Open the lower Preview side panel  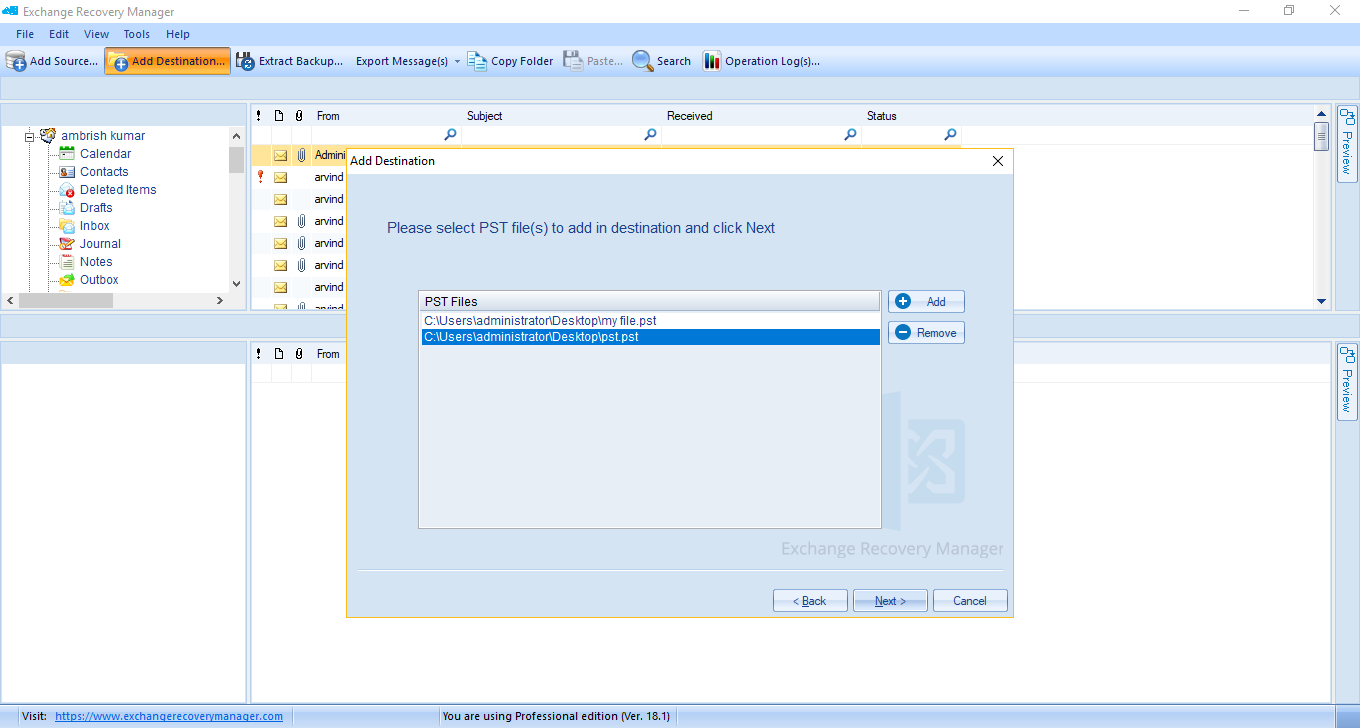pos(1346,382)
